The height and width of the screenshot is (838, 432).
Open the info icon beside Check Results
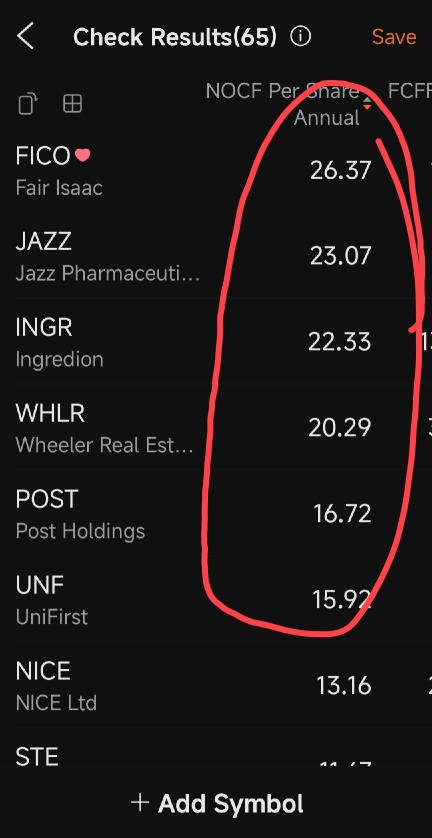[x=300, y=37]
